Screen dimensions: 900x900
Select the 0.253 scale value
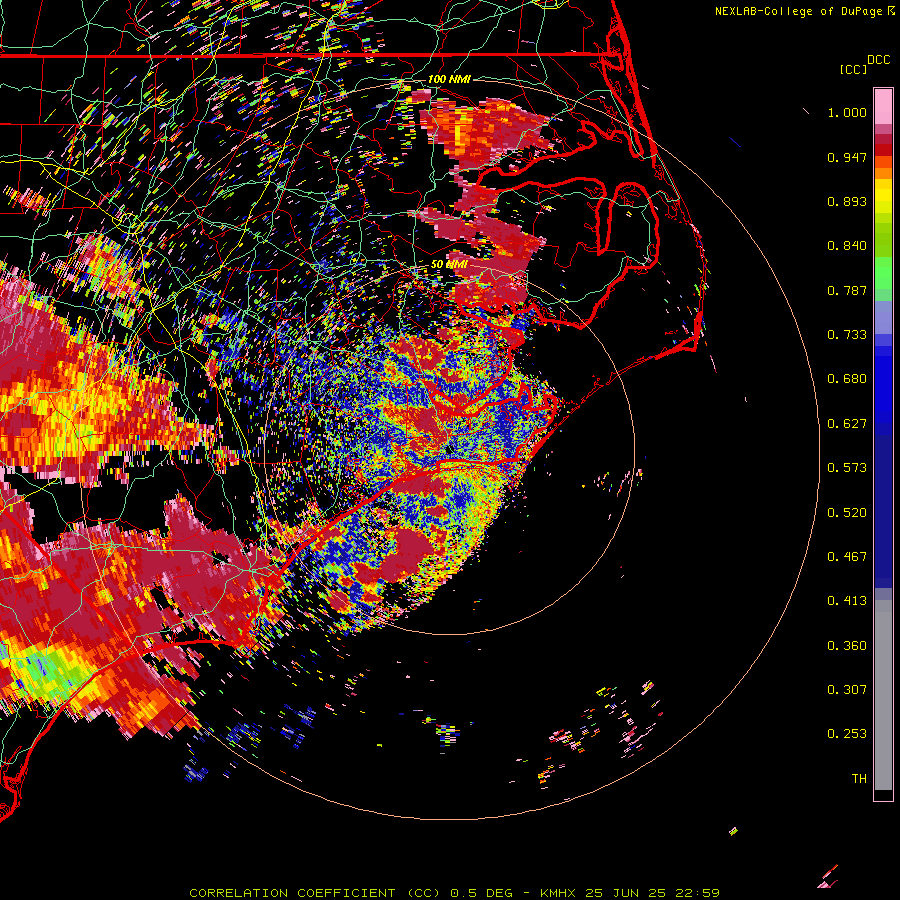[x=847, y=734]
